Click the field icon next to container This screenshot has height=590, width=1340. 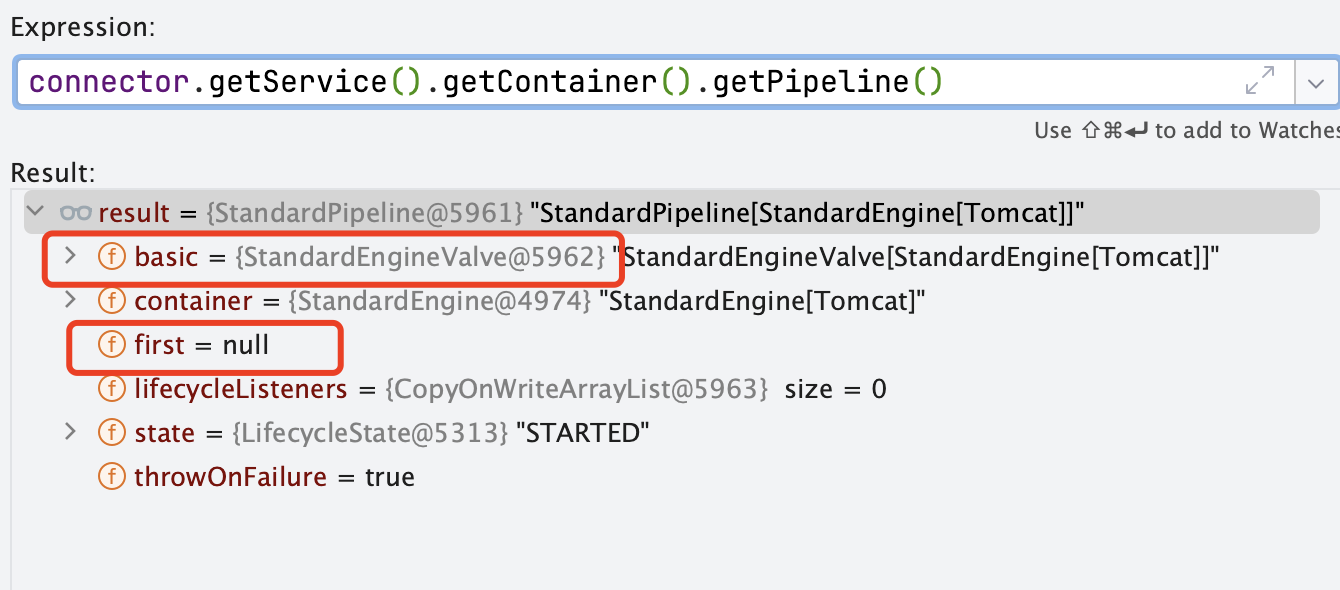click(x=110, y=301)
